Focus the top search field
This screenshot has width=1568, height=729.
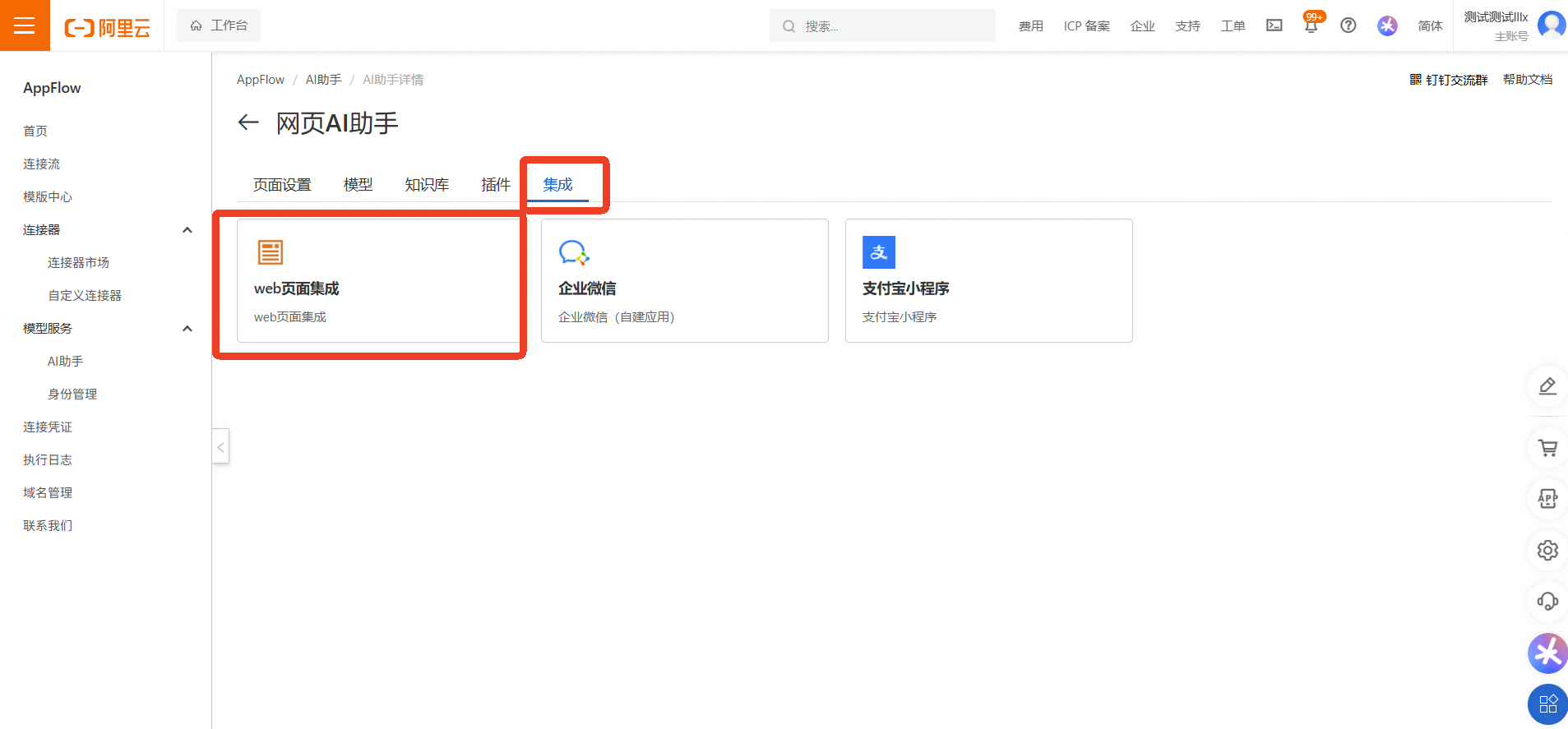[x=882, y=25]
